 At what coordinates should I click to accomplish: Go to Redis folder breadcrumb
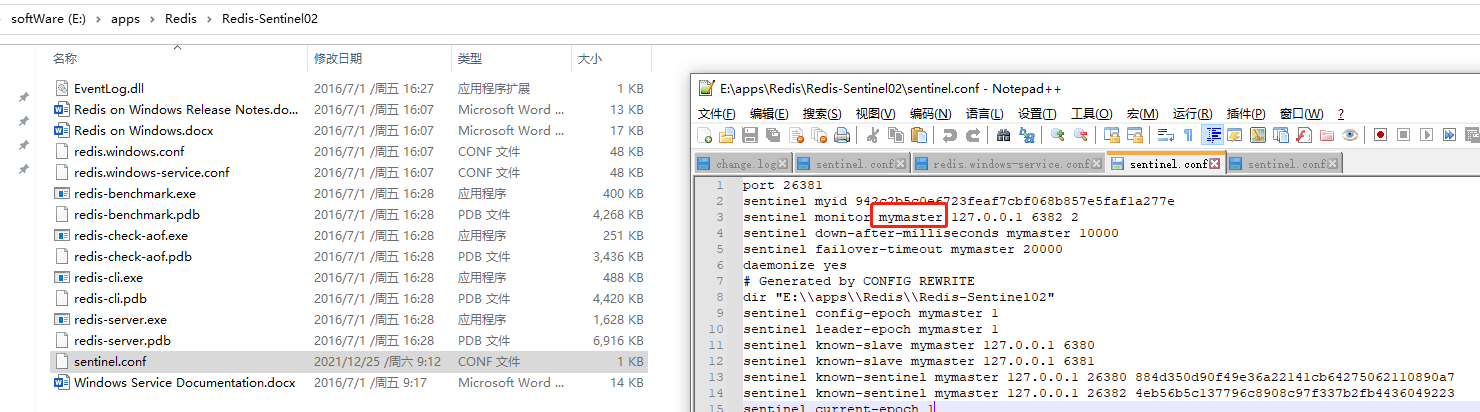click(x=181, y=18)
